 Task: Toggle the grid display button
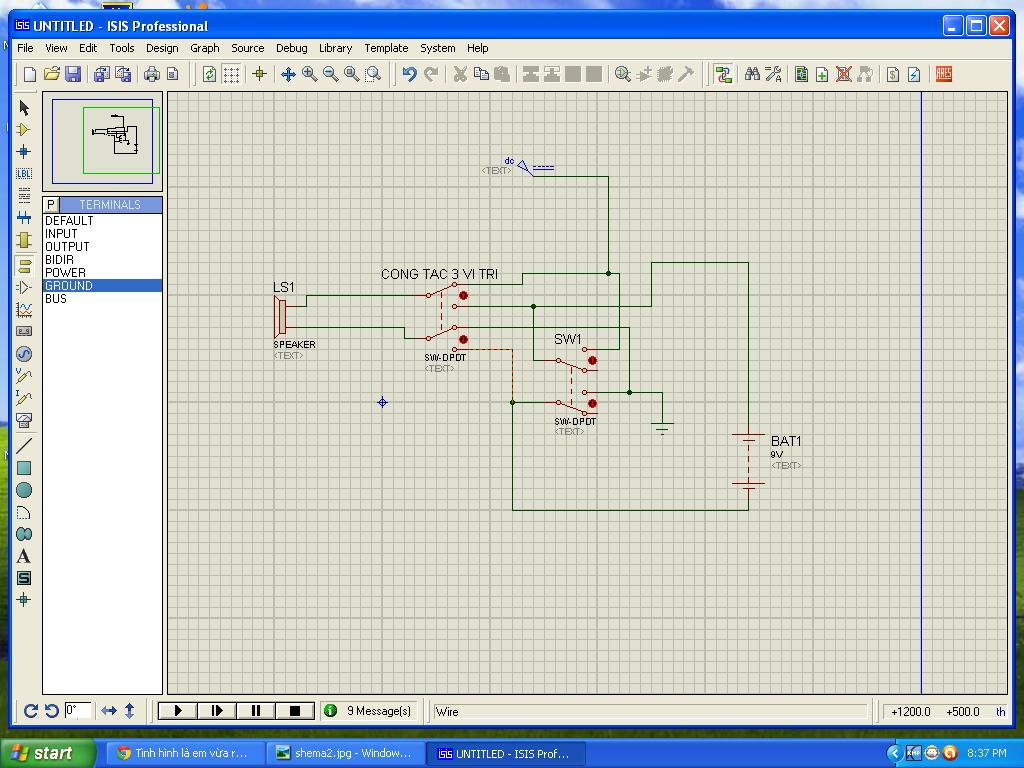tap(231, 74)
